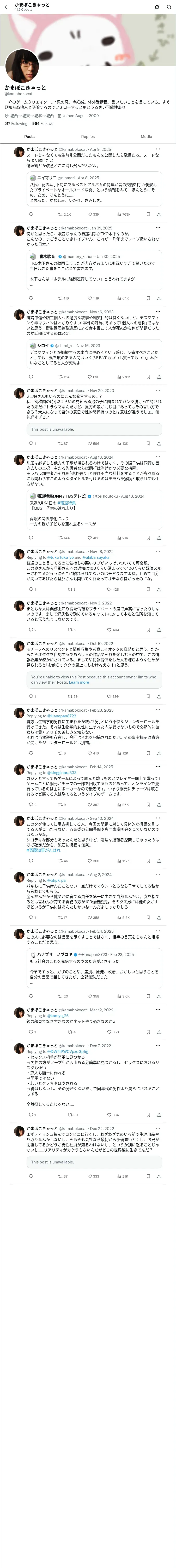Viewport: 176px width, 1568px height.
Task: Open more options on Apr 9, 2025 post
Action: [158, 149]
